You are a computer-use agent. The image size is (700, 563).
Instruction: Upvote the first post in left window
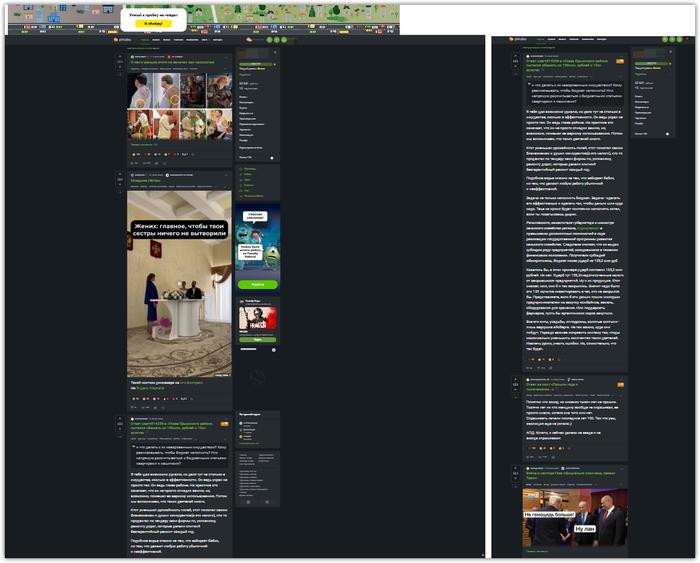(119, 57)
